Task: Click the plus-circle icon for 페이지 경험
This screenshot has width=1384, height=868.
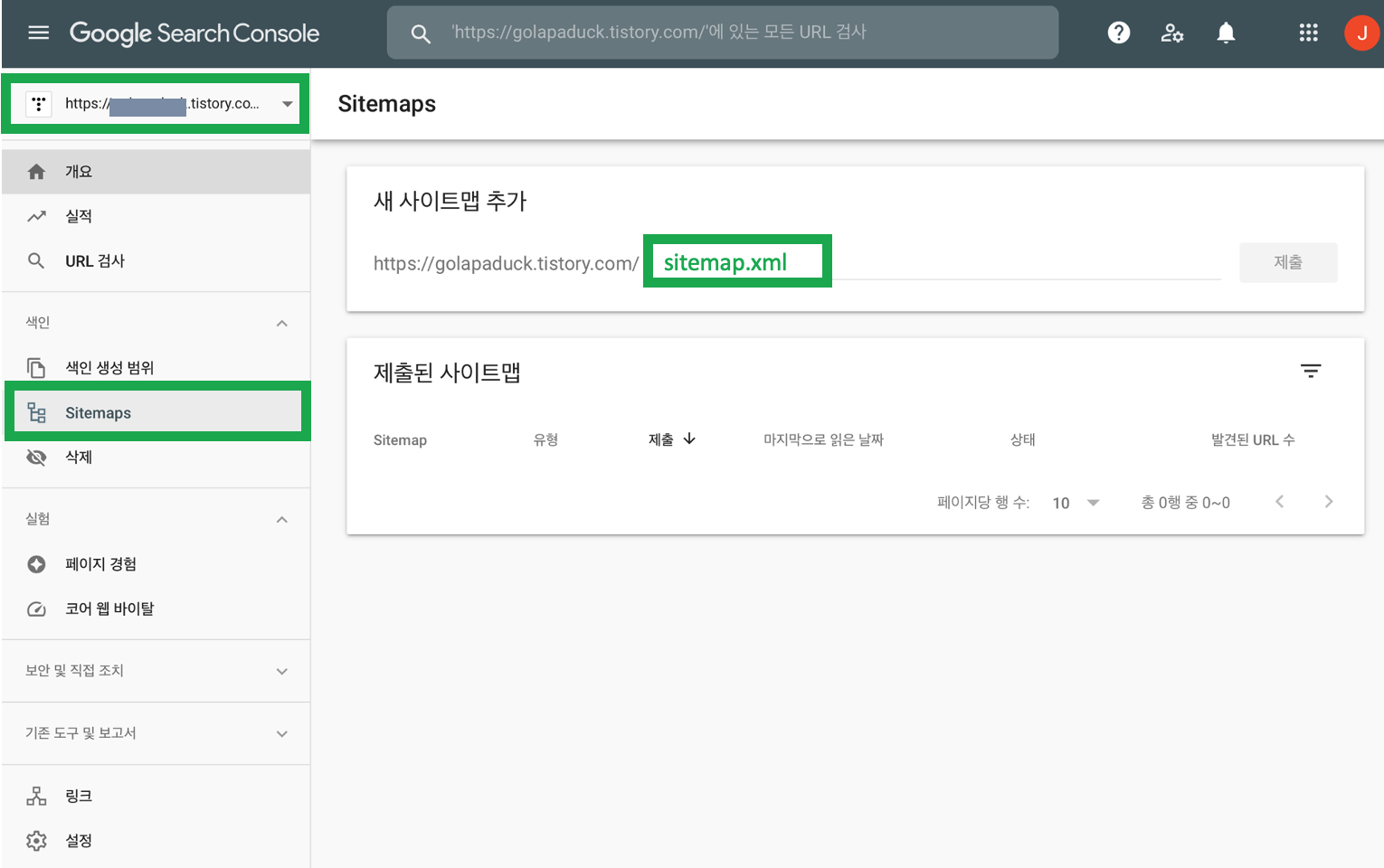Action: (36, 564)
